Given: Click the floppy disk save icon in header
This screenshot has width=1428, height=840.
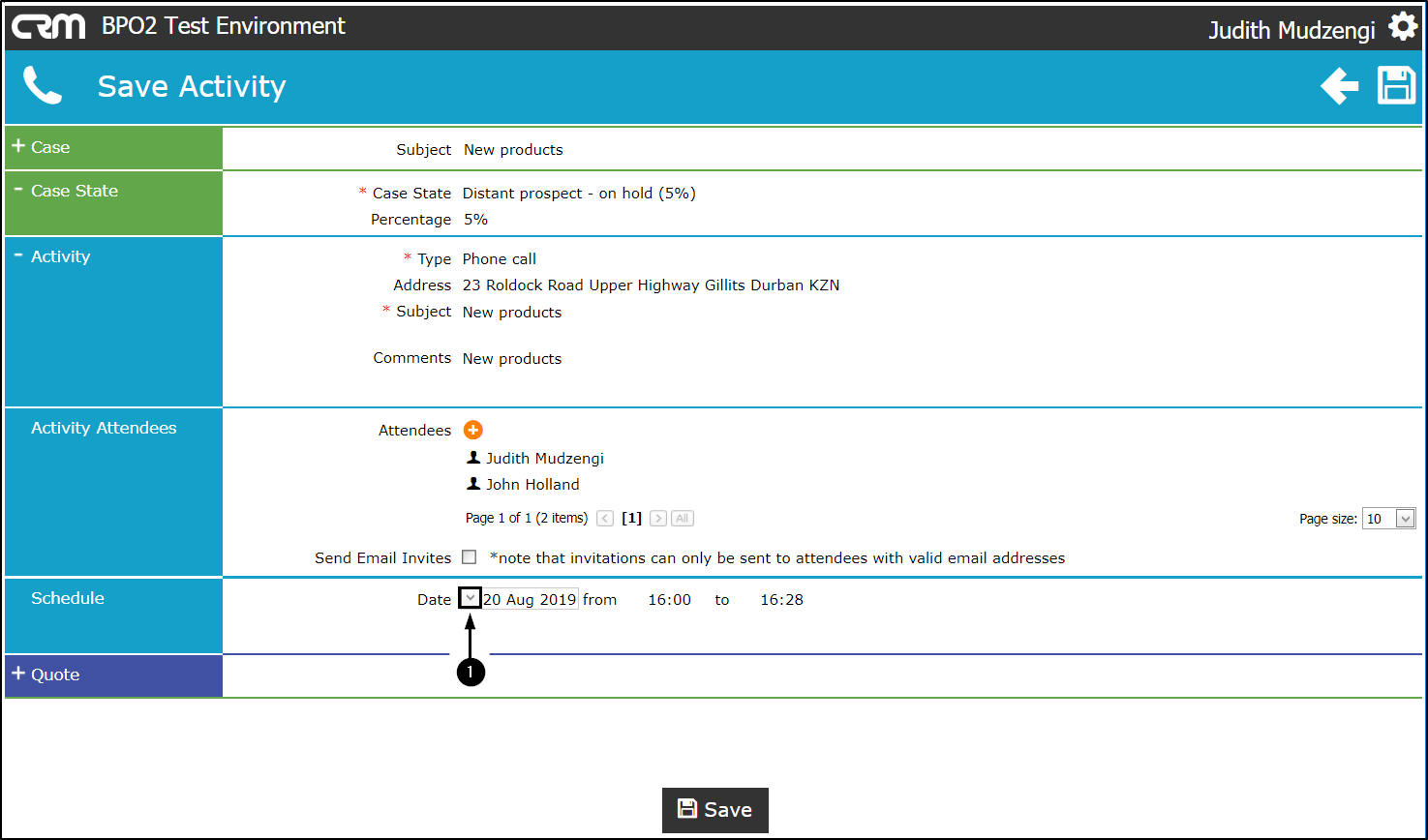Looking at the screenshot, I should pos(1397,86).
